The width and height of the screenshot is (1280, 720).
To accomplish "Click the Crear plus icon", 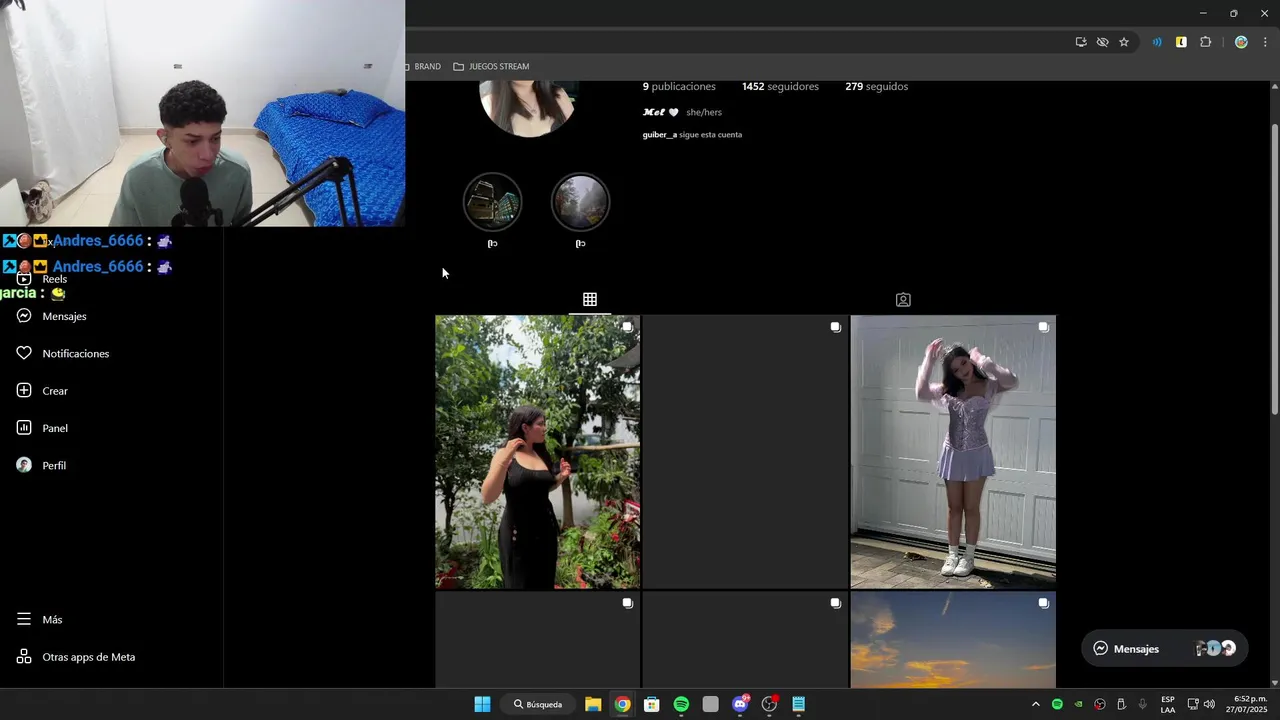I will (24, 390).
